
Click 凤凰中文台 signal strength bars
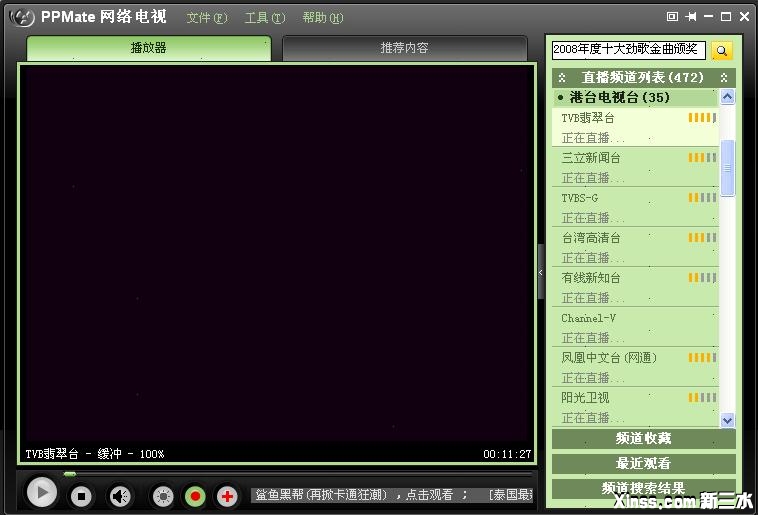(702, 357)
